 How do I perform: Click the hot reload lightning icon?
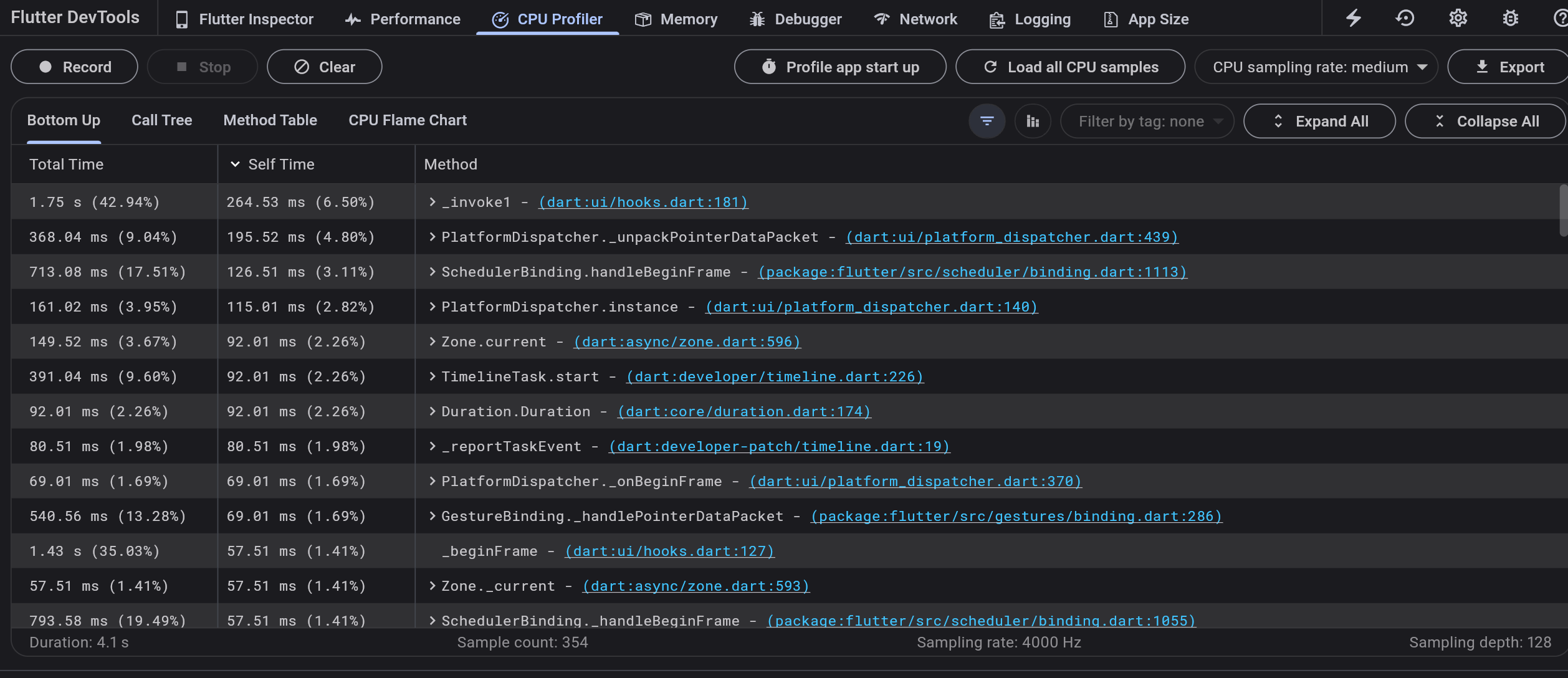tap(1353, 19)
